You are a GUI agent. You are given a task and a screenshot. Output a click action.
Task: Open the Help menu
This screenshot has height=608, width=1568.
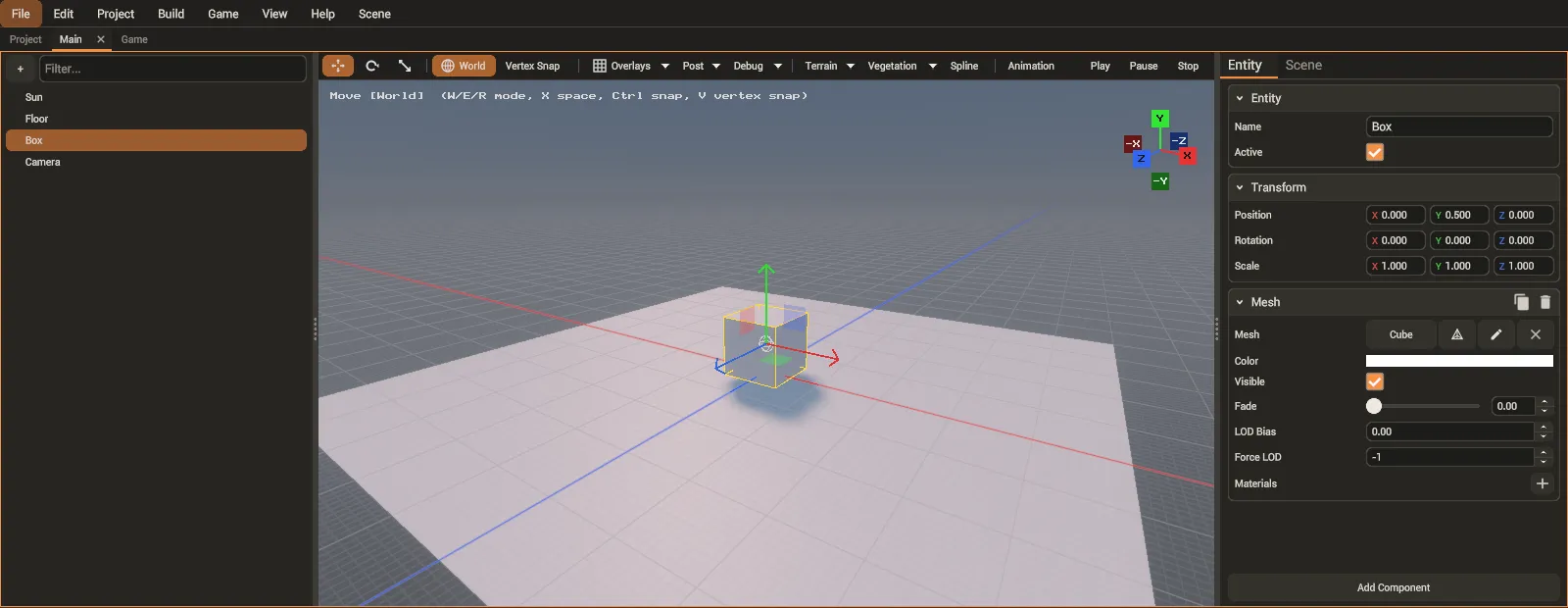(x=322, y=14)
